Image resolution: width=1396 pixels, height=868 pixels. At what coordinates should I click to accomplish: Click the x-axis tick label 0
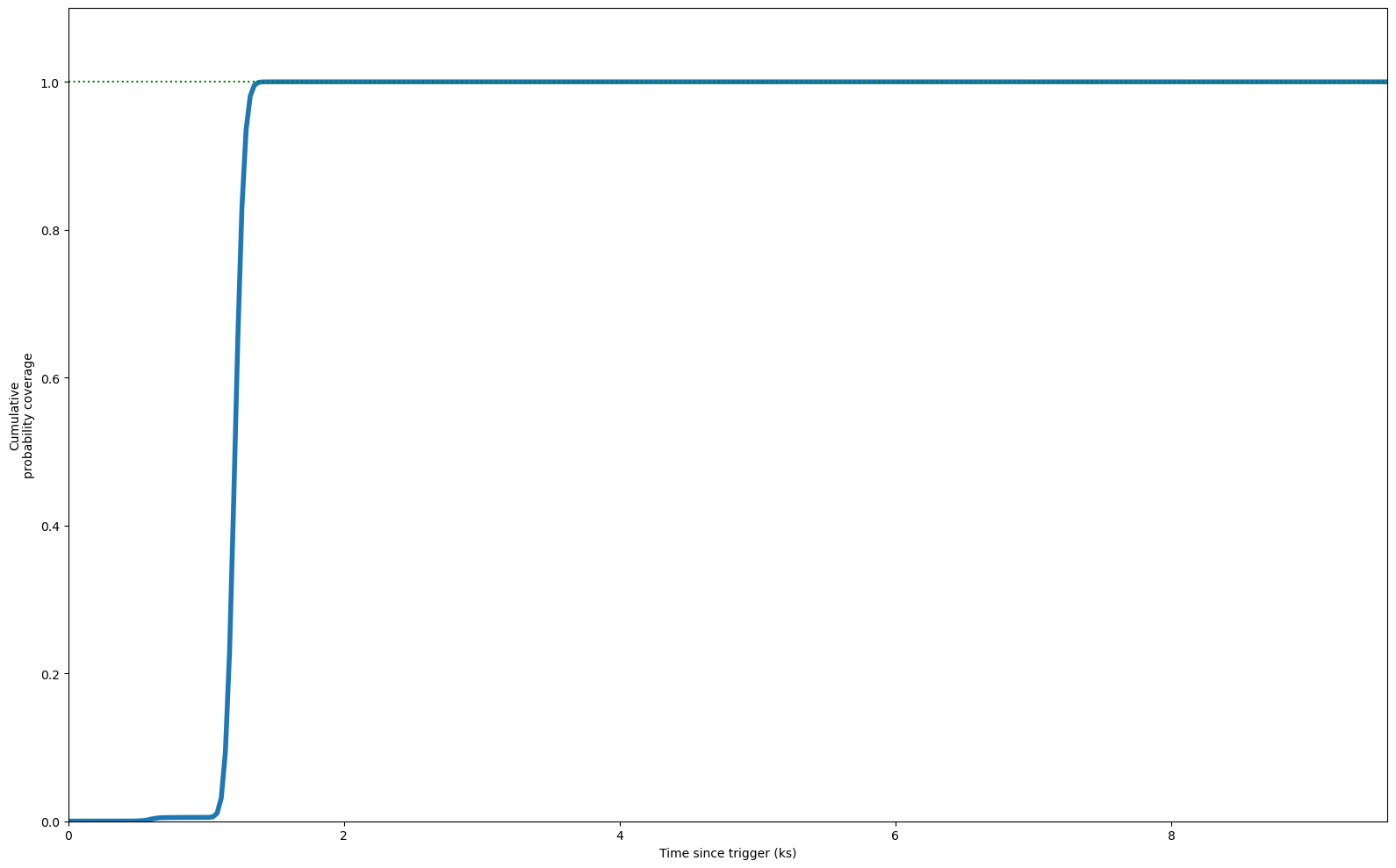click(68, 835)
